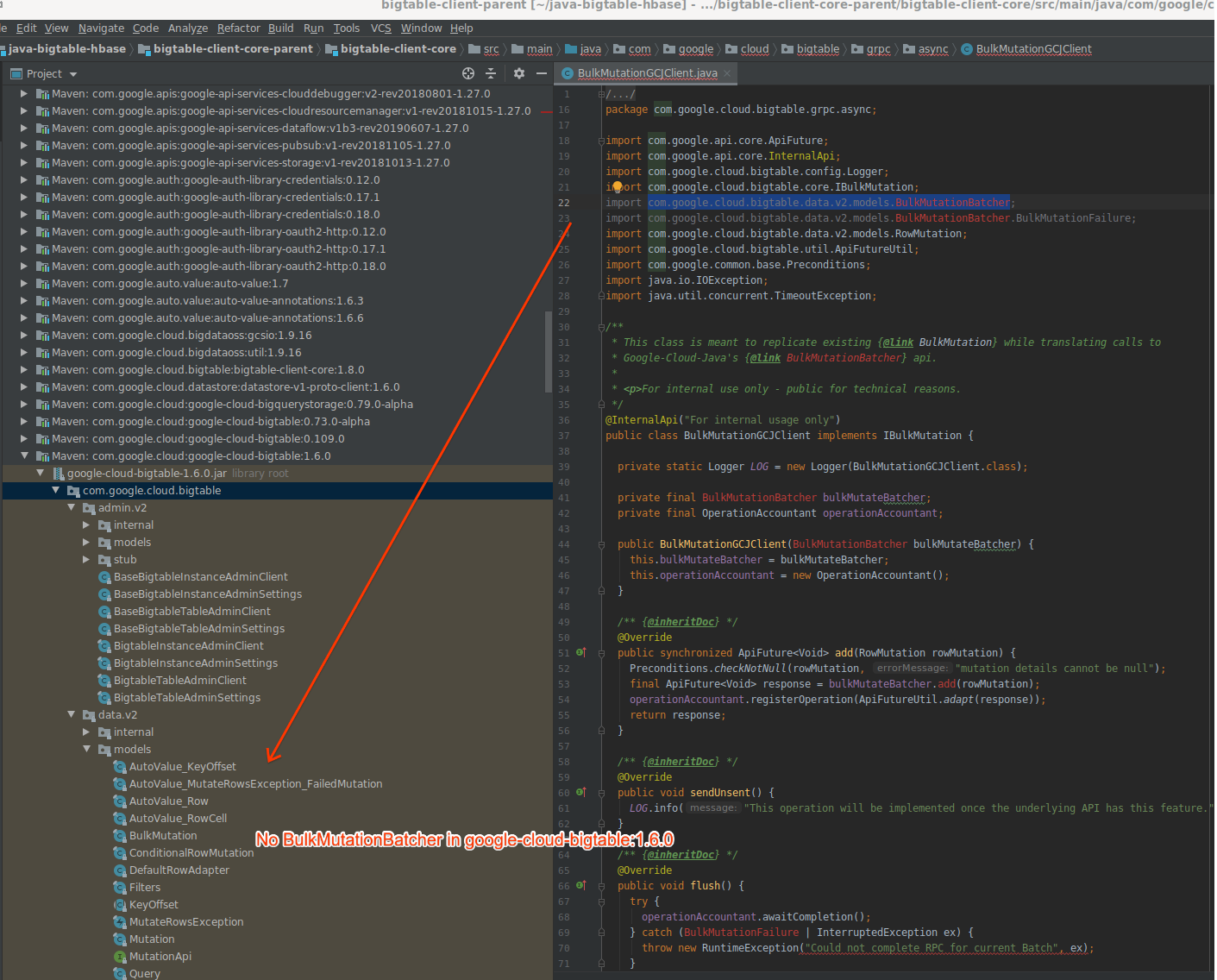
Task: Select Maven google-cloud-bigquerystorage:0.79.0-alpha row
Action: coord(276,404)
